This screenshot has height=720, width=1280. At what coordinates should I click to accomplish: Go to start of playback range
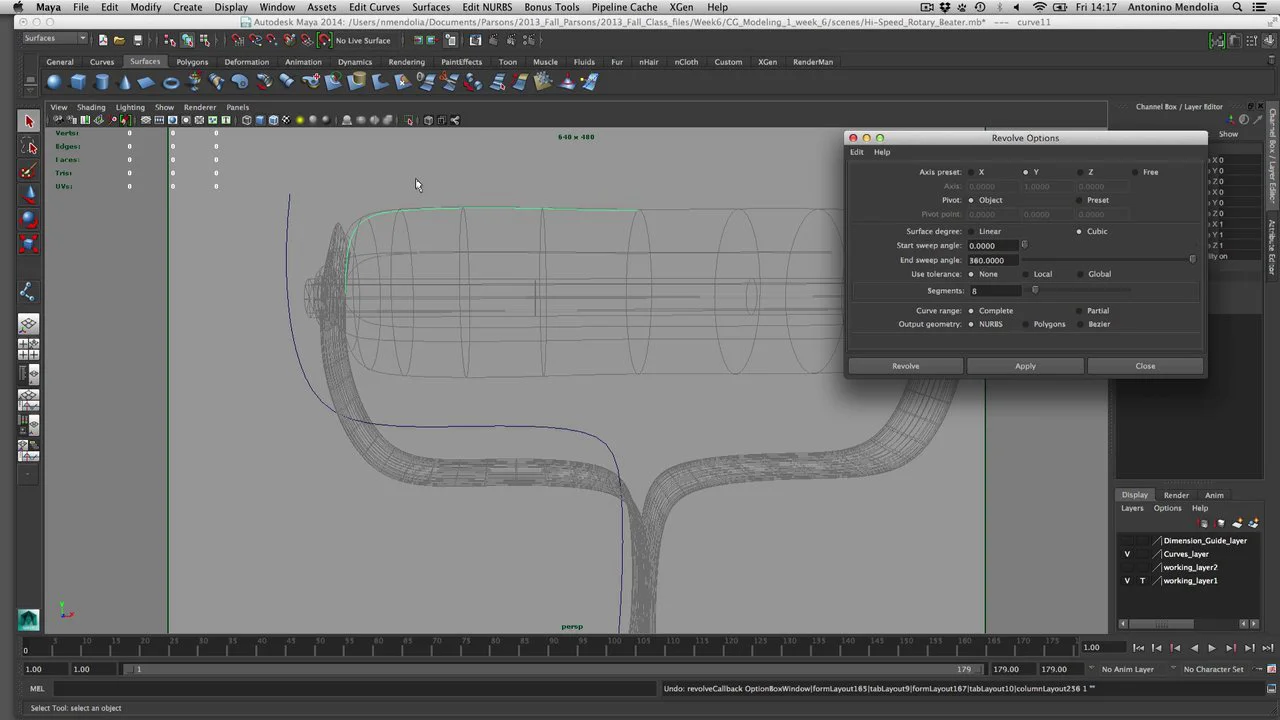(x=1138, y=648)
